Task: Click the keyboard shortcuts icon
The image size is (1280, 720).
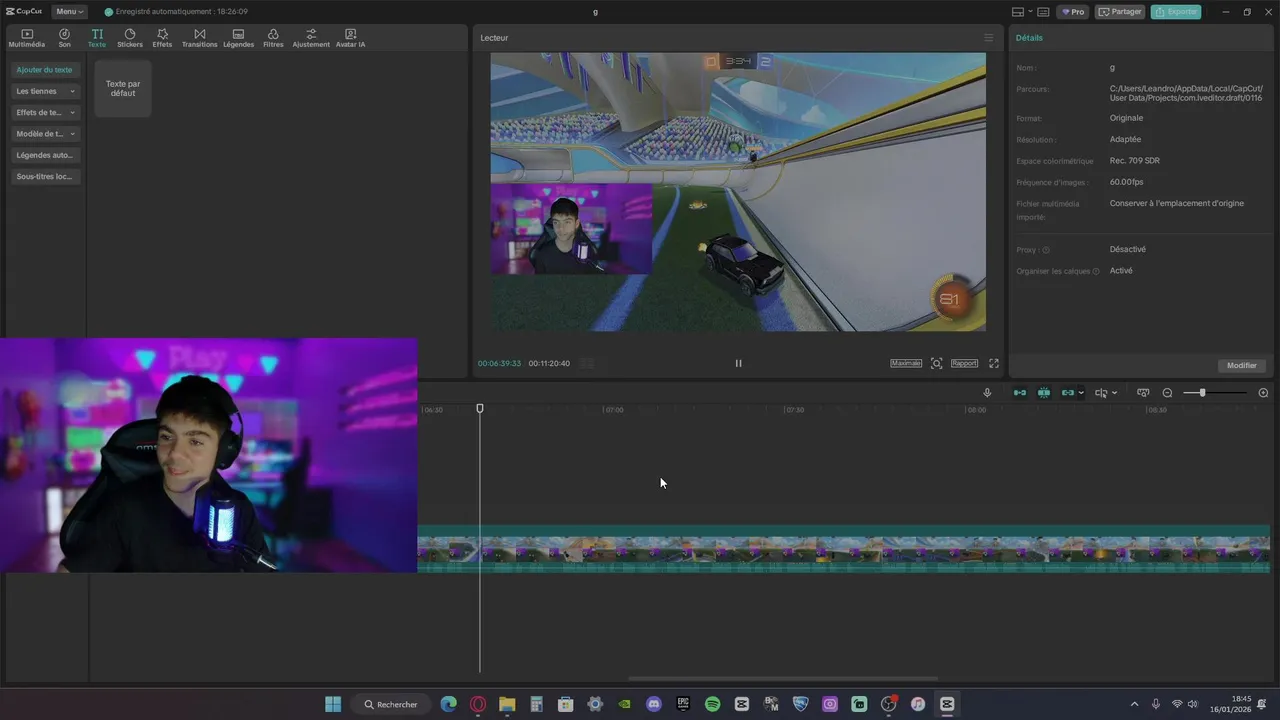Action: tap(1043, 12)
